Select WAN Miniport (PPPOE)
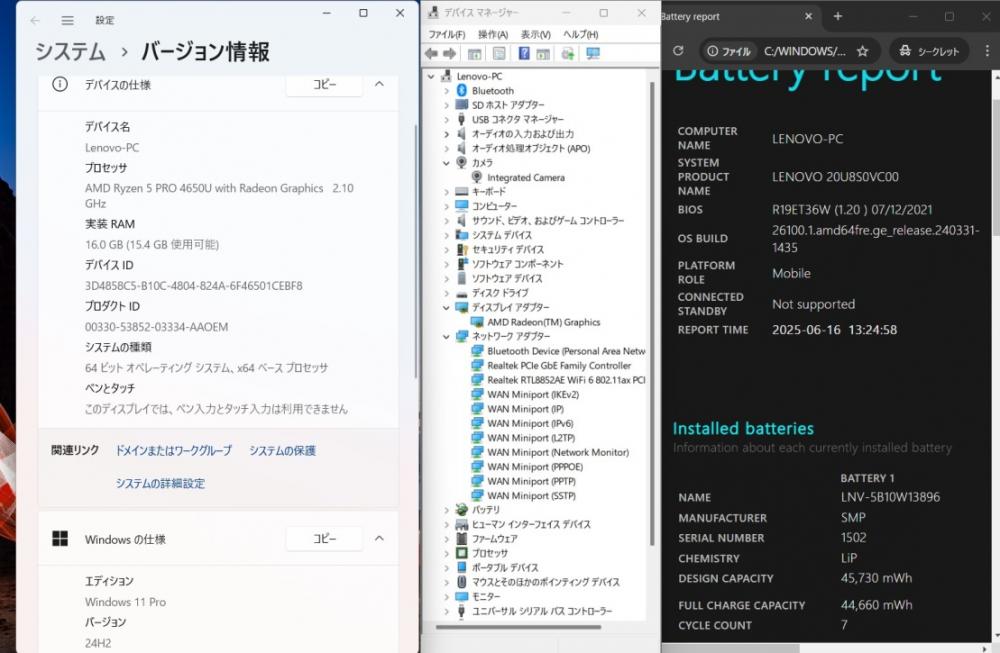 coord(535,467)
